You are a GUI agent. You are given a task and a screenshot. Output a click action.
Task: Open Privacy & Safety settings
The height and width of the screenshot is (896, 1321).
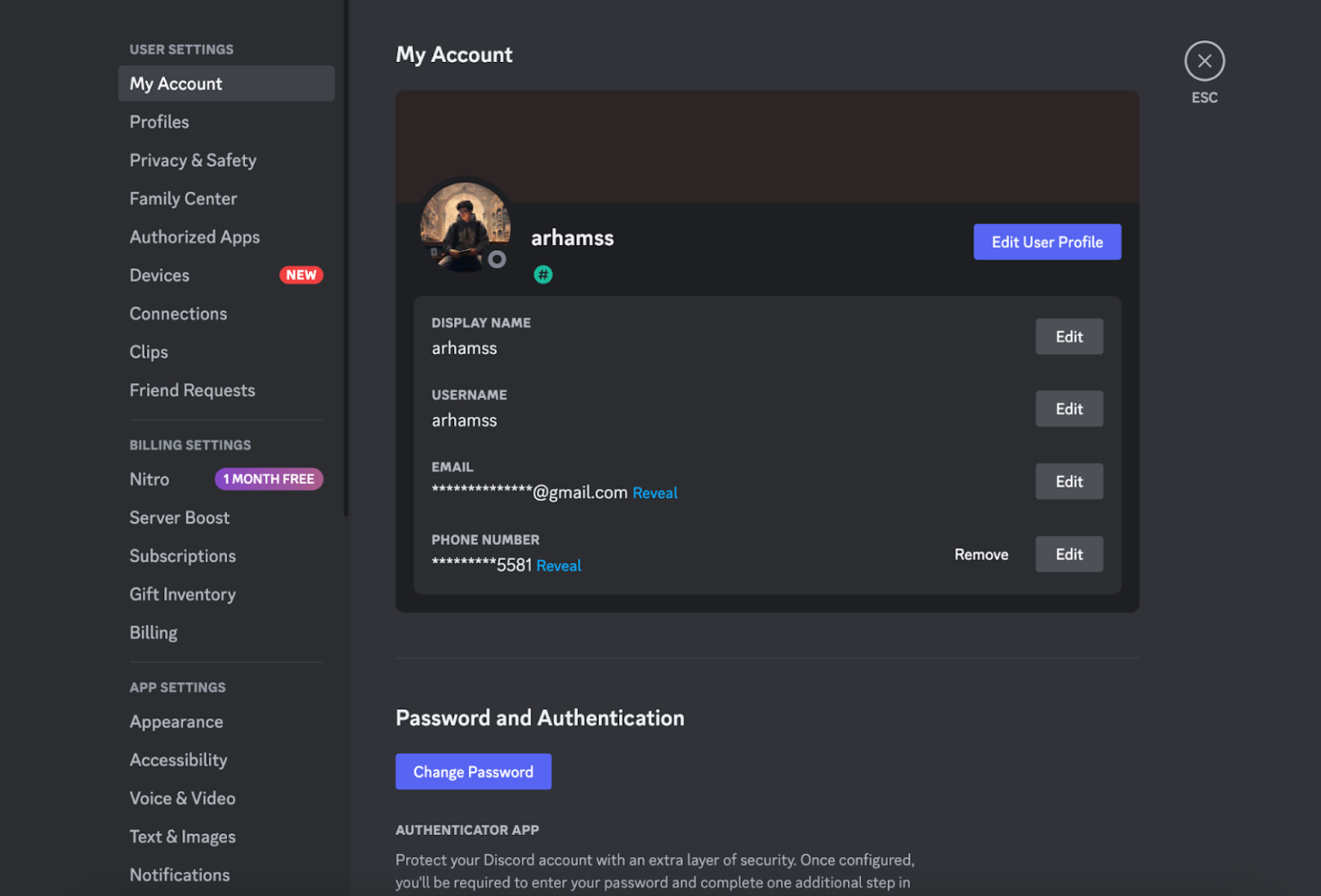pyautogui.click(x=193, y=160)
